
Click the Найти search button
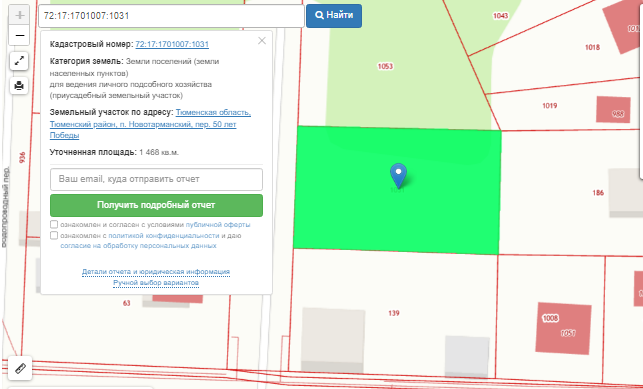334,16
